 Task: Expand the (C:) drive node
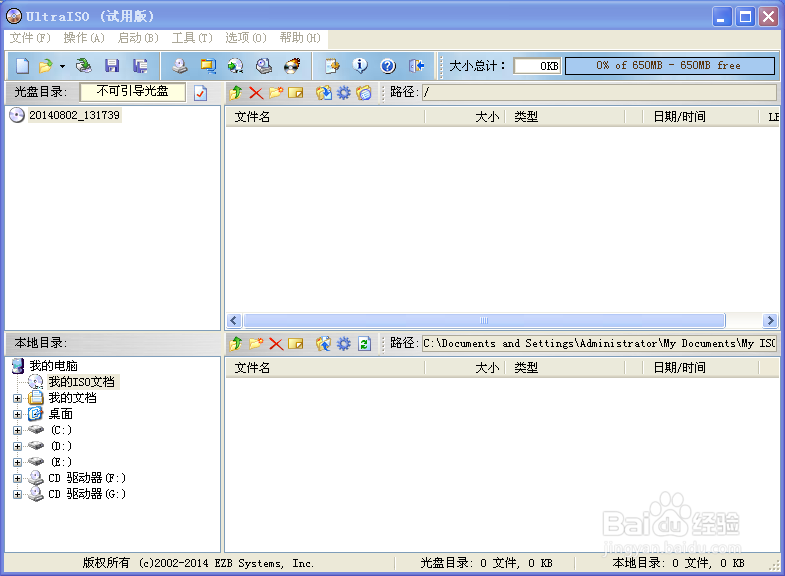(18, 430)
